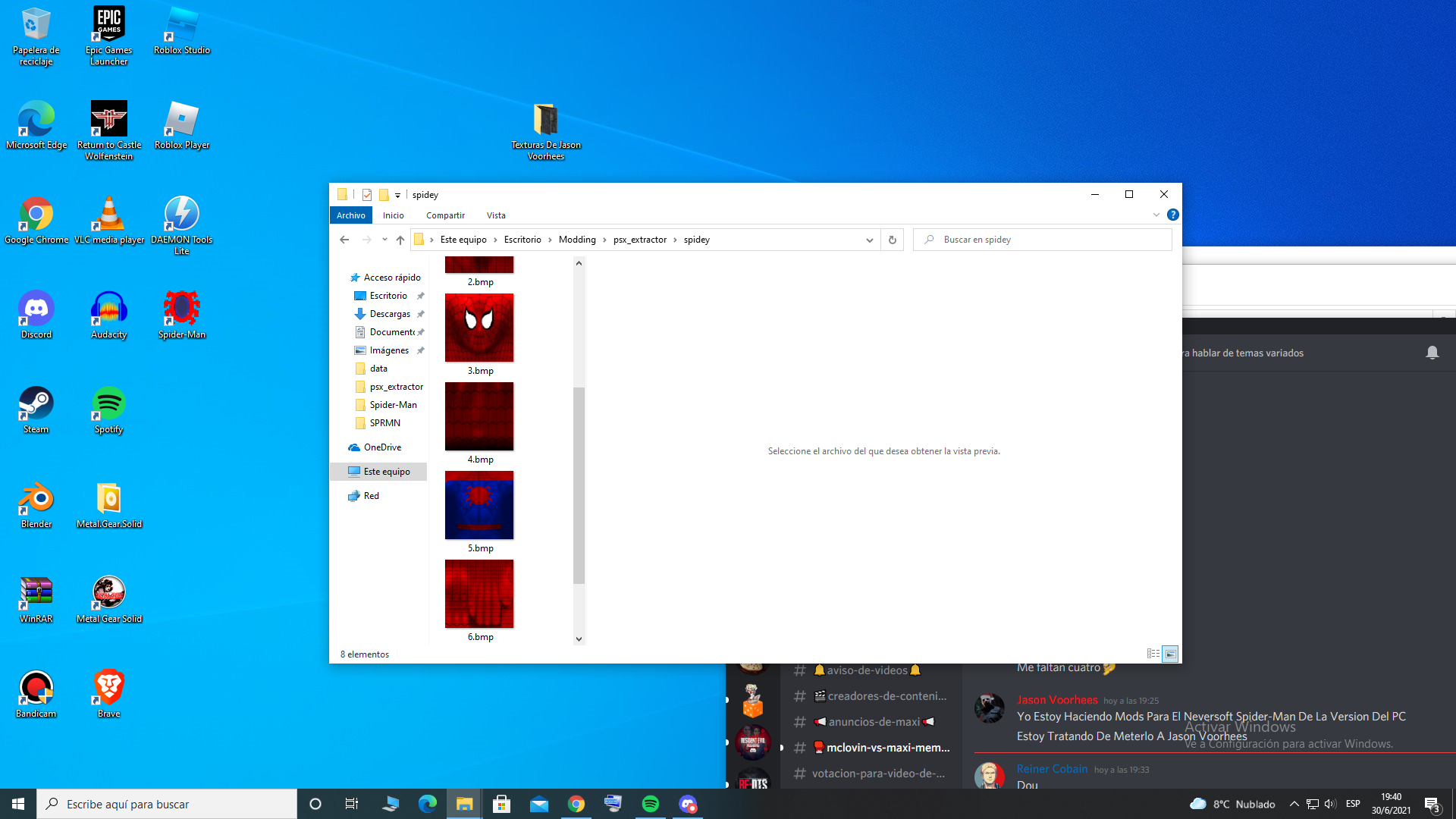Click Cortana circle on taskbar

(x=315, y=804)
